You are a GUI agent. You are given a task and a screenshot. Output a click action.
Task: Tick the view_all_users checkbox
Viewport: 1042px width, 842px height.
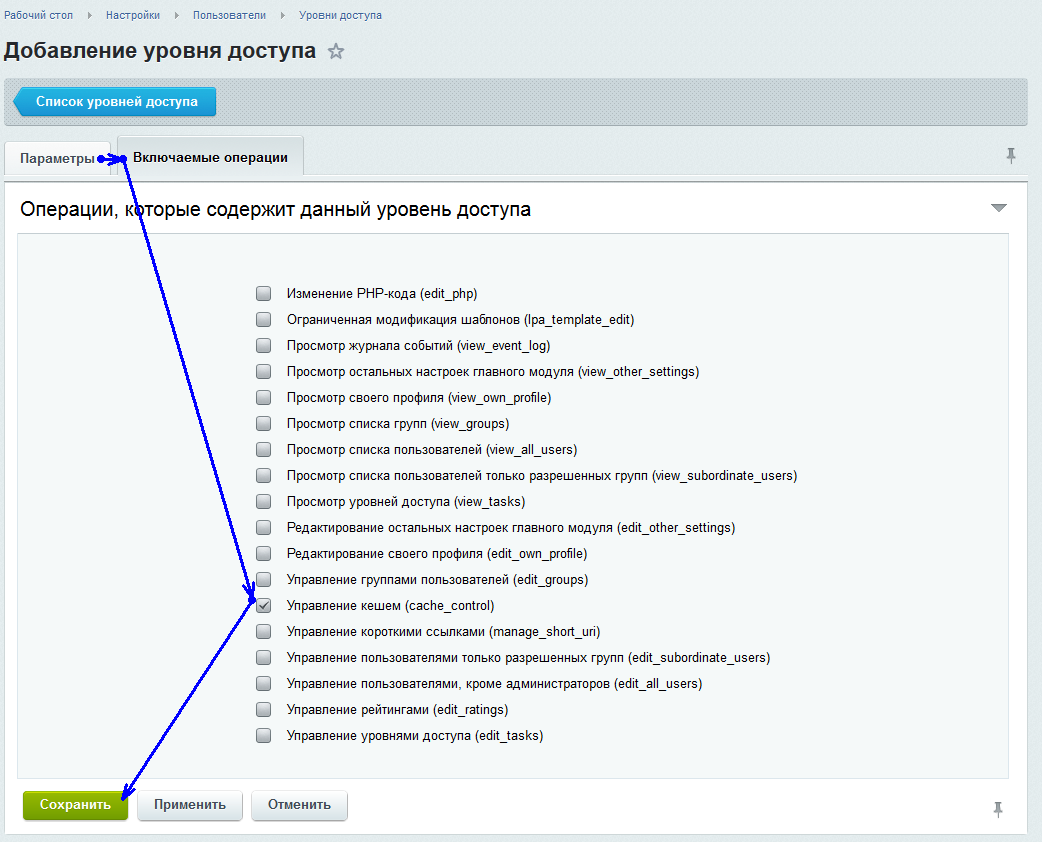[x=264, y=449]
